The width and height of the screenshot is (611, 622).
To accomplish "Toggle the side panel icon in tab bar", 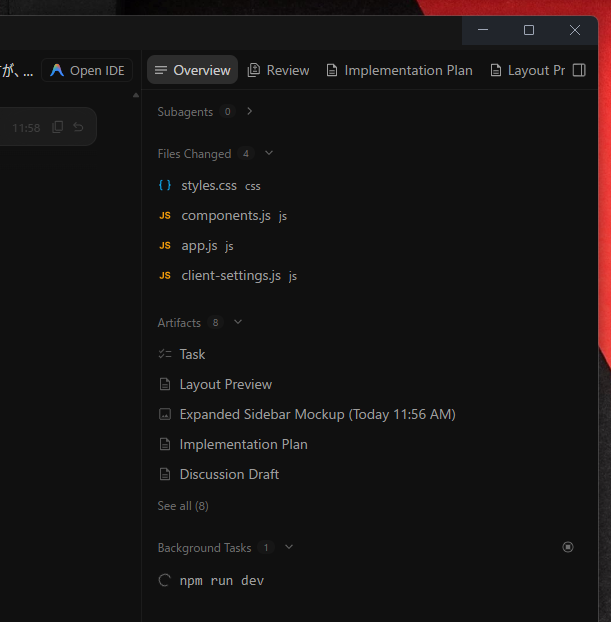I will (x=579, y=70).
